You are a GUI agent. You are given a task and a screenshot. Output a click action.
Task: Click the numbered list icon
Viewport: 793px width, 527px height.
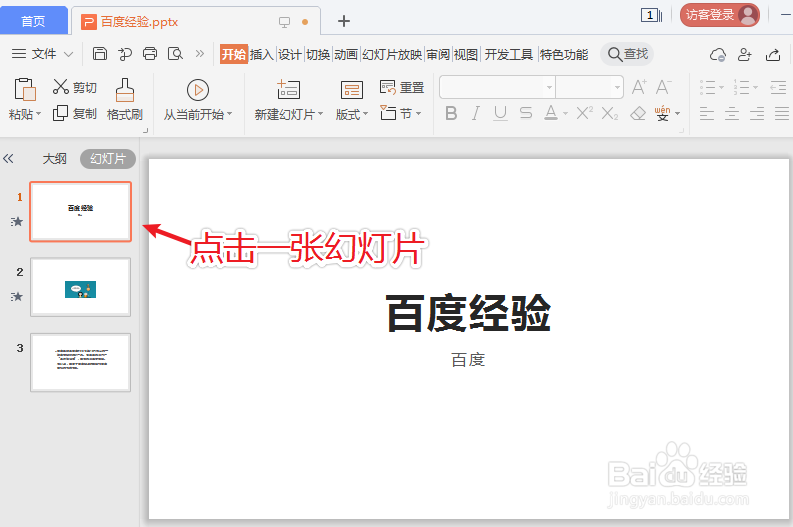coord(741,87)
